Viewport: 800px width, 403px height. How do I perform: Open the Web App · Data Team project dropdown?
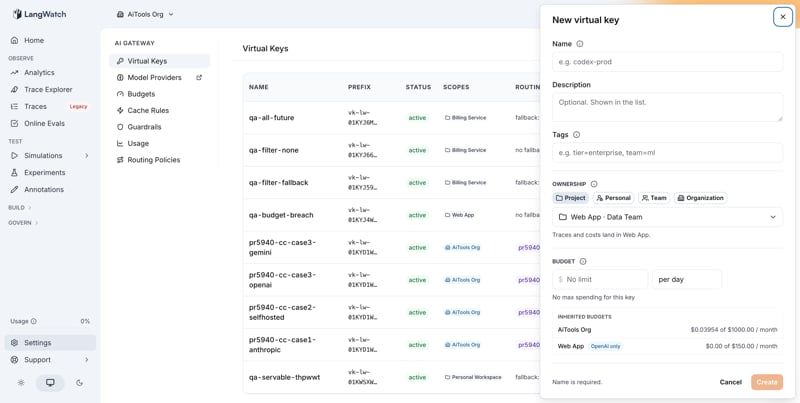[x=667, y=217]
